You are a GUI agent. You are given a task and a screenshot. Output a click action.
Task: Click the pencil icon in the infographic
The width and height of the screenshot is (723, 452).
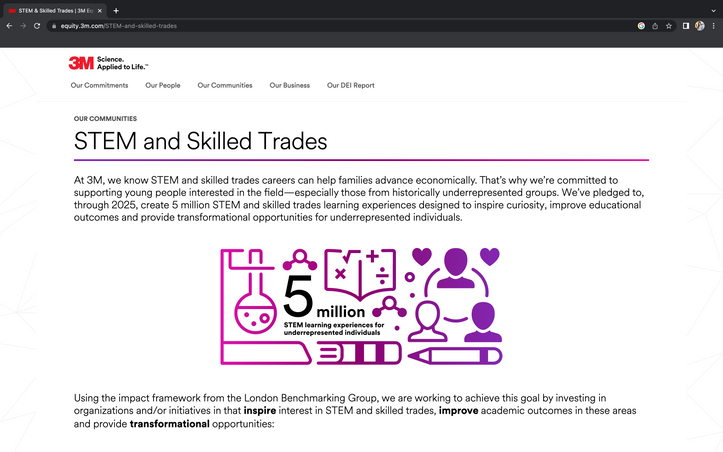point(455,356)
